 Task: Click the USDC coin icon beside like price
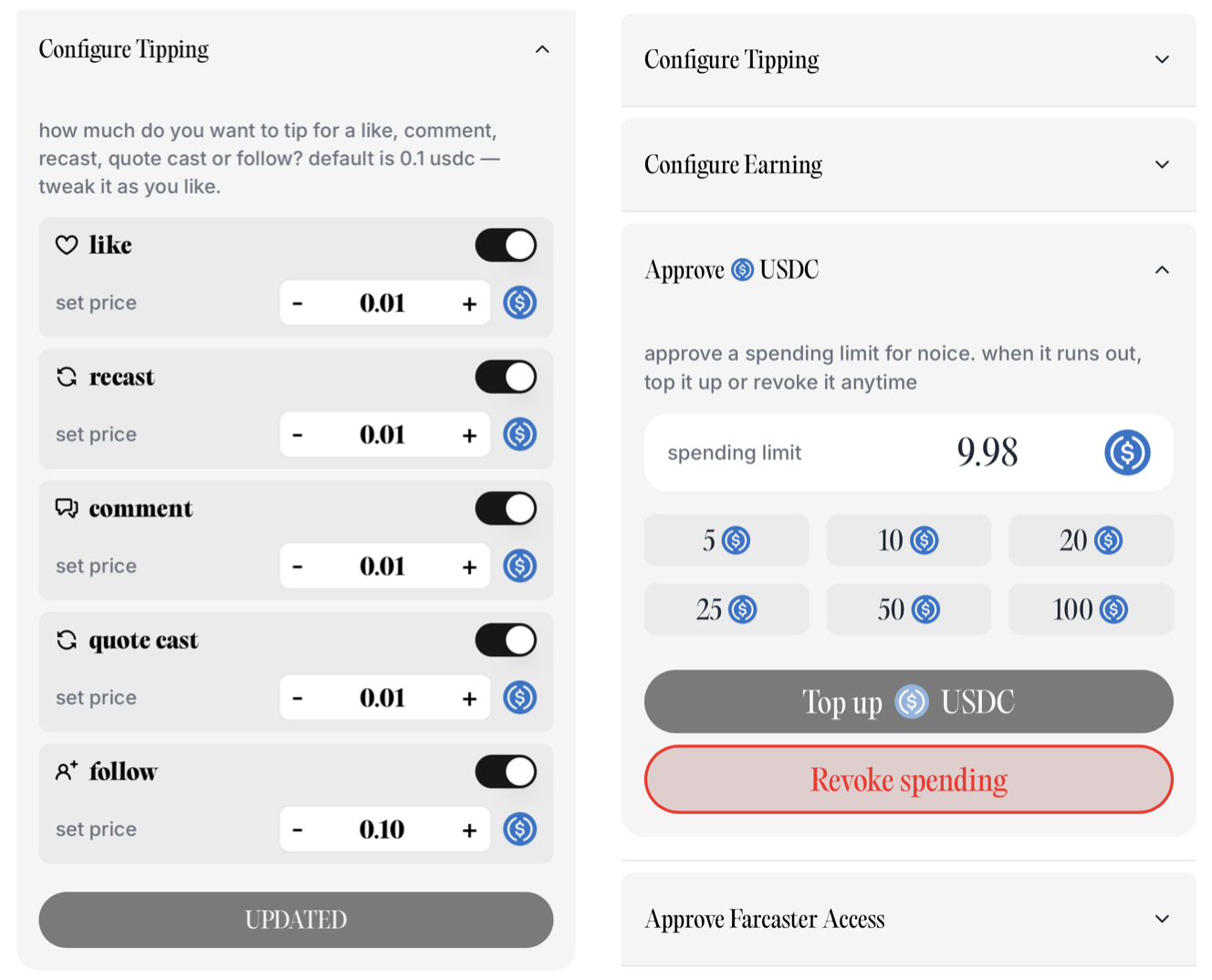520,303
